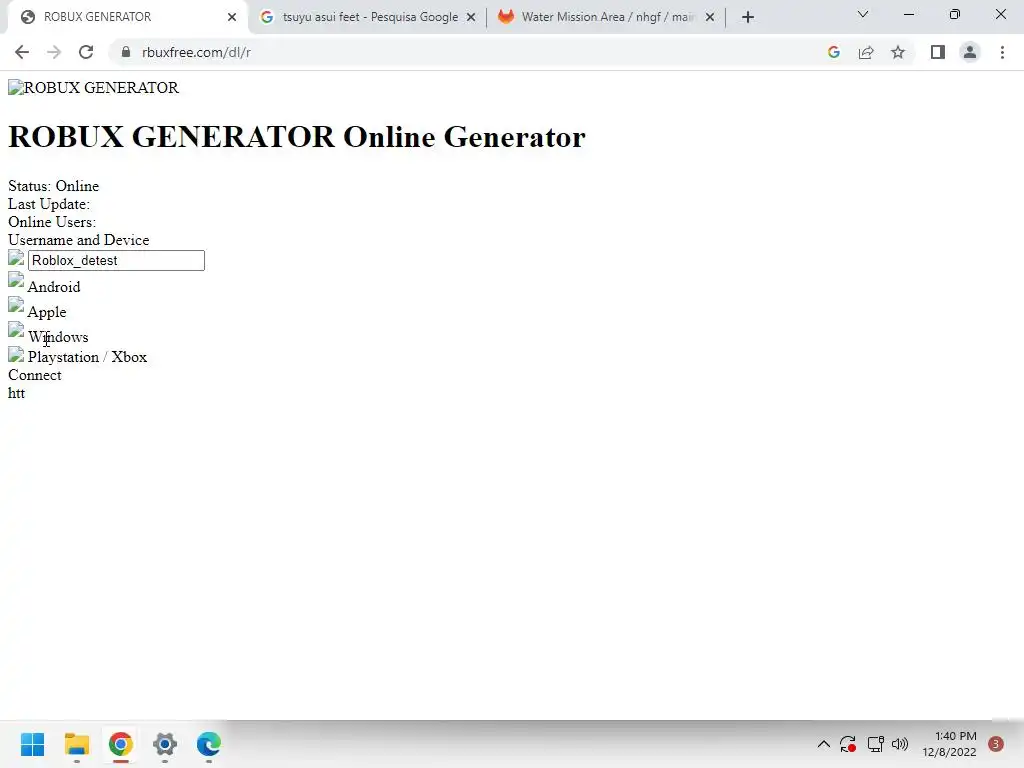The image size is (1024, 768).
Task: Reload the rbuxfree.com page
Action: point(86,52)
